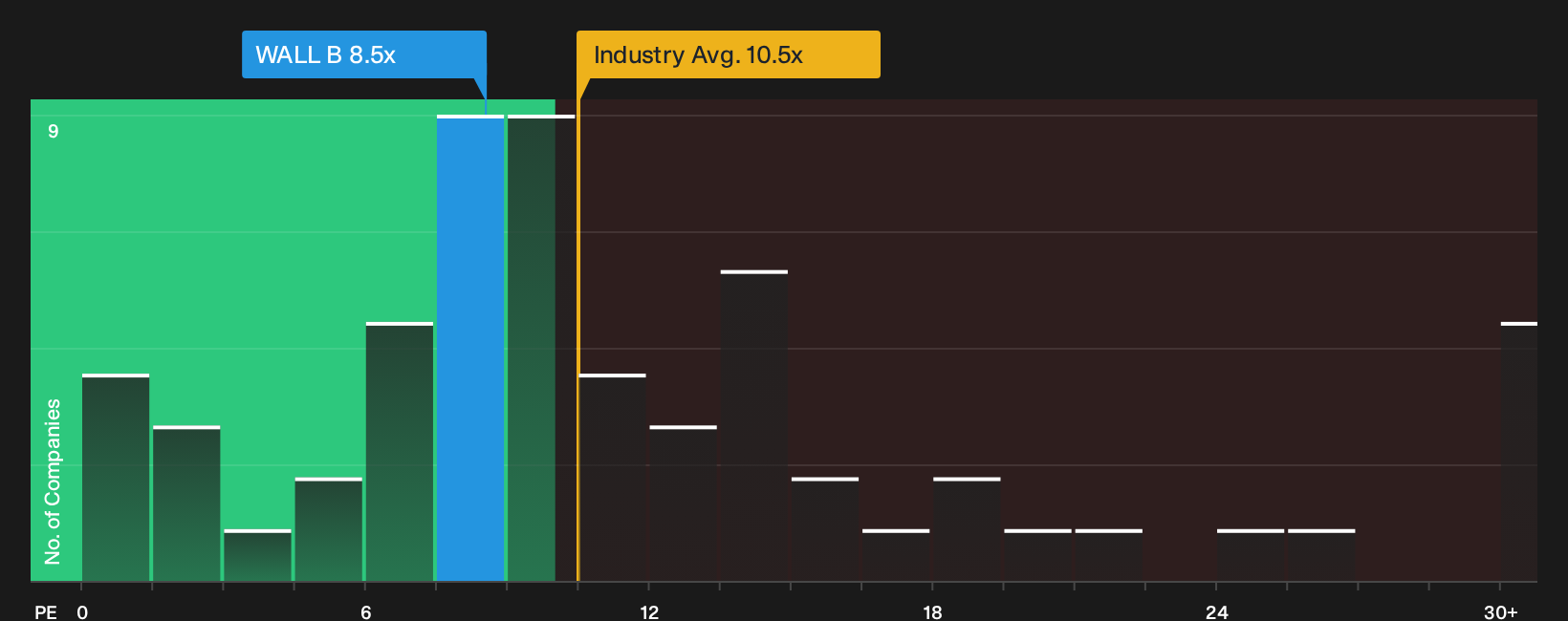Click the 0 tick label on PE axis
The height and width of the screenshot is (621, 1568).
tap(82, 611)
